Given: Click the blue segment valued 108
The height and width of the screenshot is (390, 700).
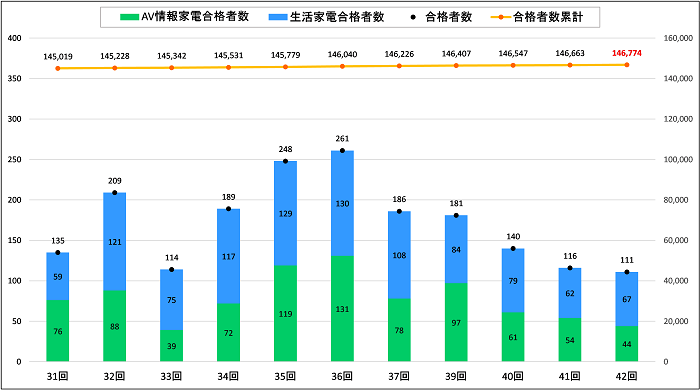Looking at the screenshot, I should point(399,255).
